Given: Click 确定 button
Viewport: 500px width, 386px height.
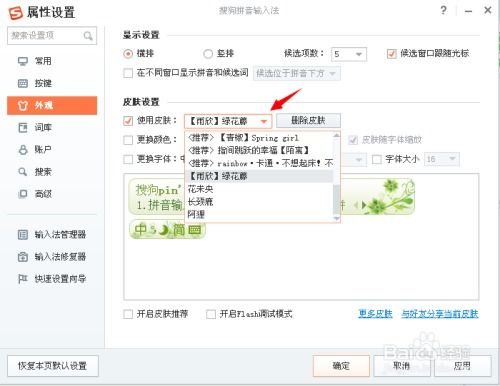Looking at the screenshot, I should click(341, 366).
